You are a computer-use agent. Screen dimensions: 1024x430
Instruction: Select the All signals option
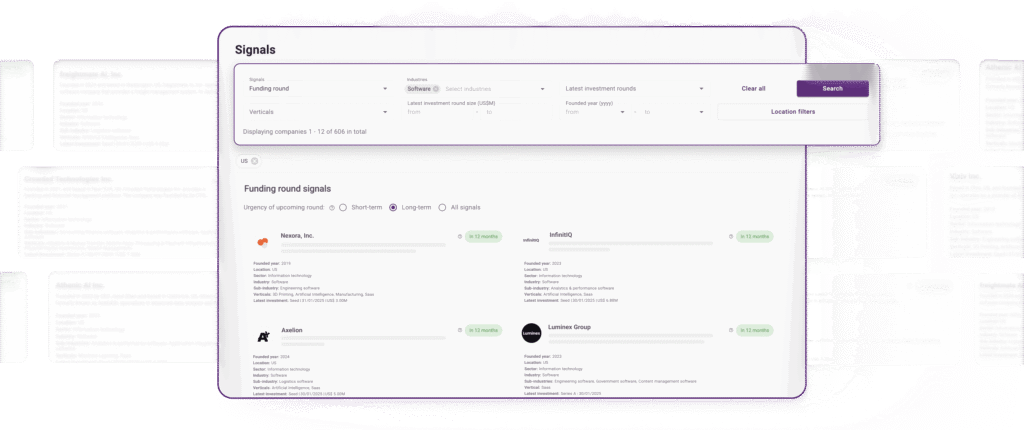443,207
